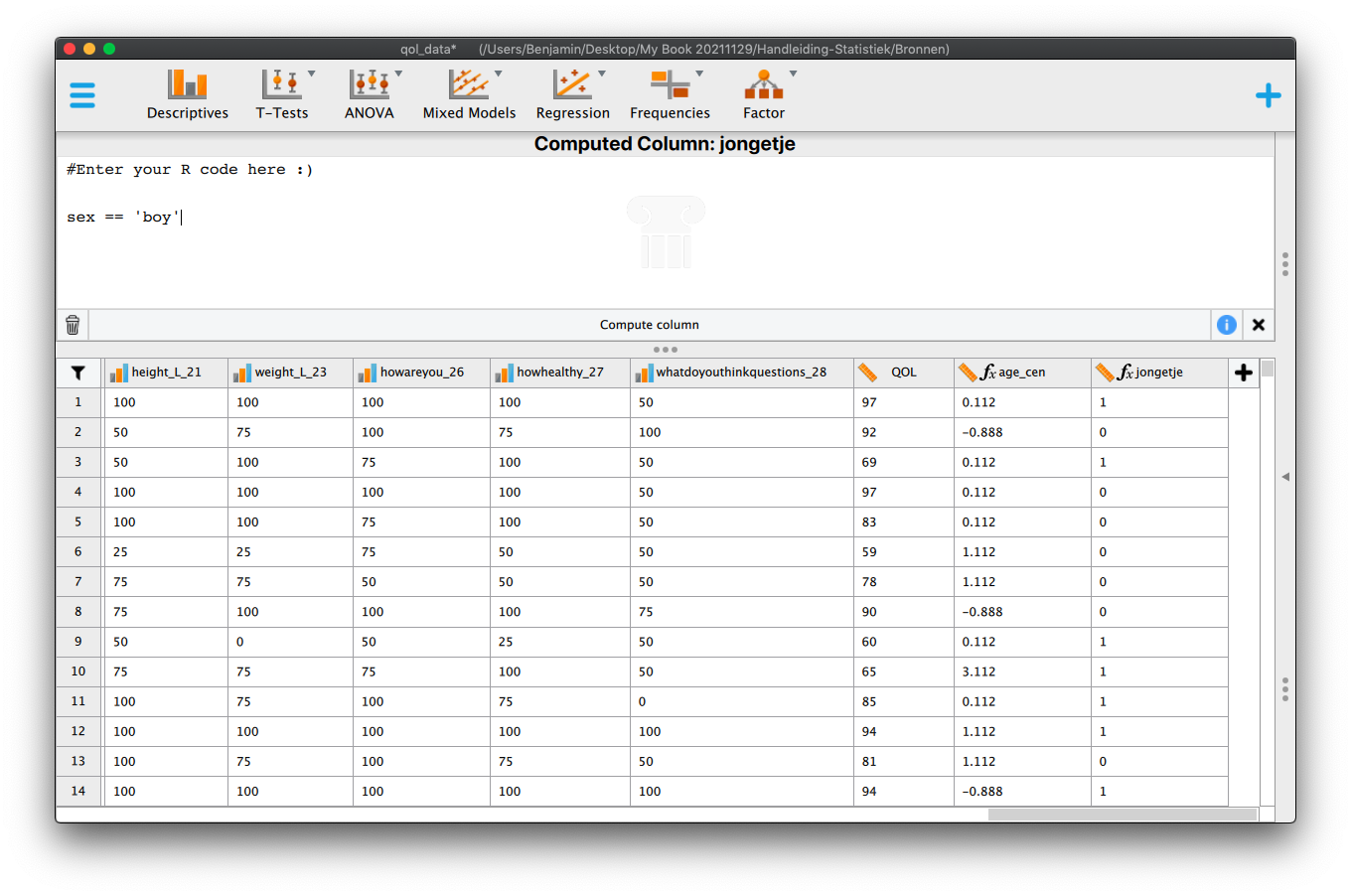Click the horizontal scrollbar of the data table

(x=1123, y=815)
